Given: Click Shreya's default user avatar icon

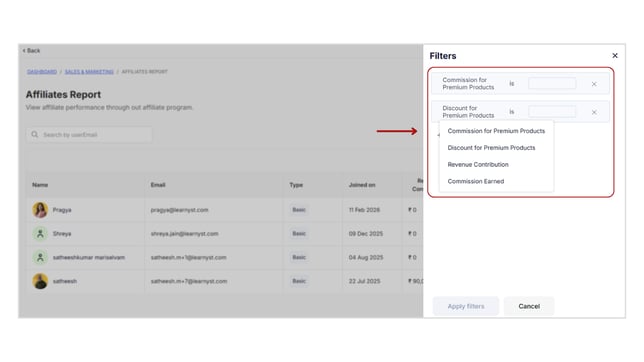Looking at the screenshot, I should coord(40,234).
